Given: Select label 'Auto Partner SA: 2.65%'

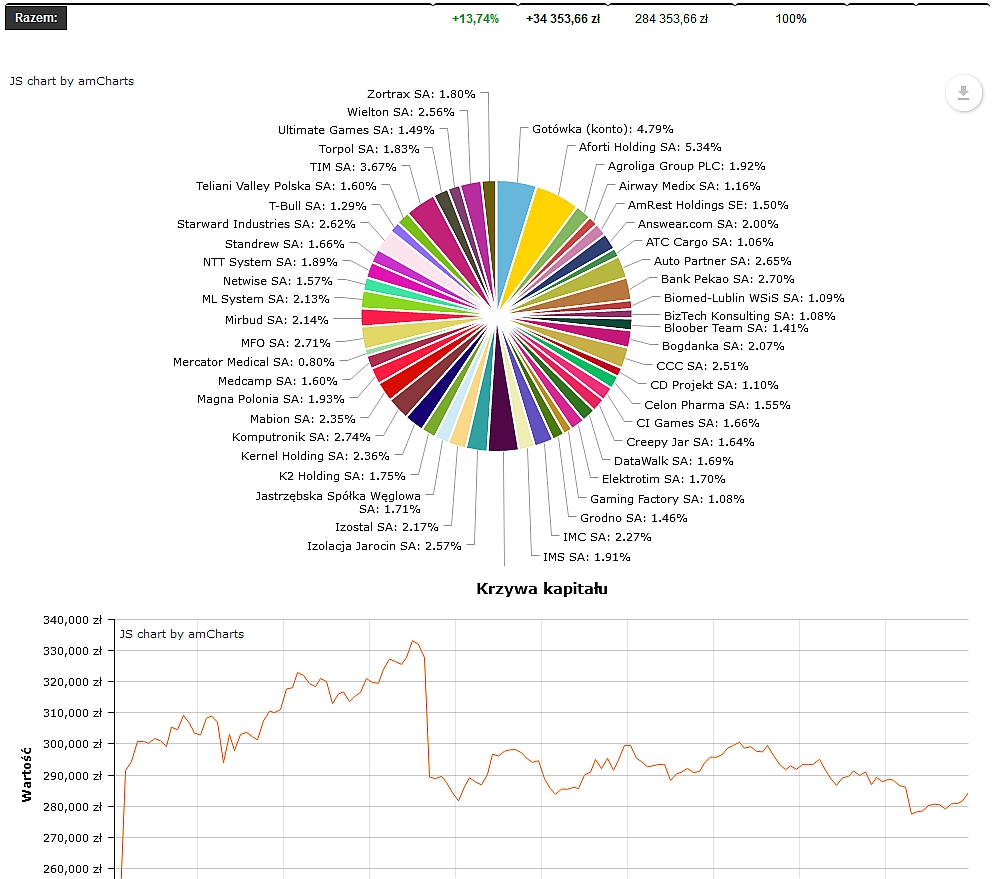Looking at the screenshot, I should (x=722, y=261).
